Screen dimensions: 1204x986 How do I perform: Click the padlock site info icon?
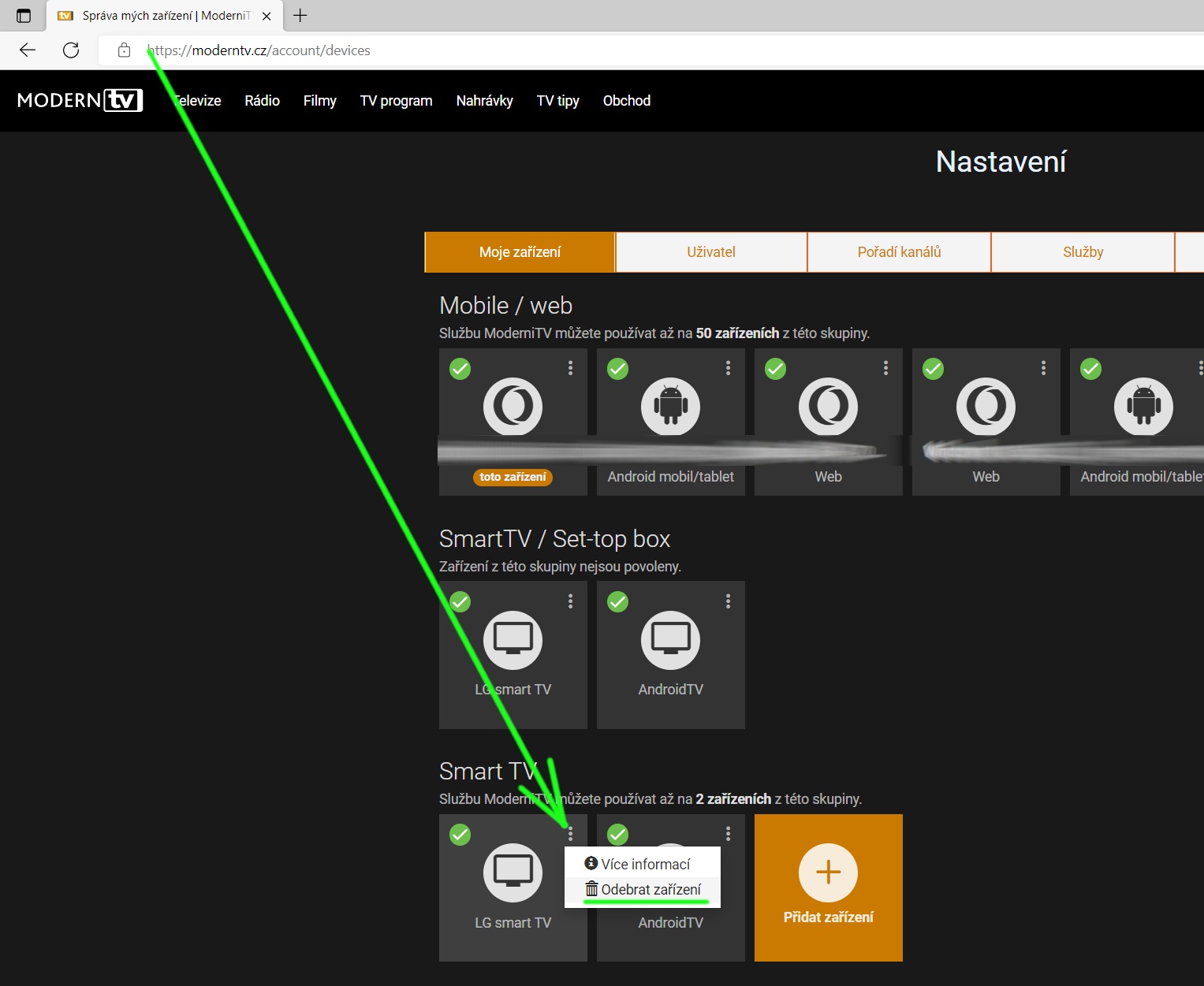(124, 50)
